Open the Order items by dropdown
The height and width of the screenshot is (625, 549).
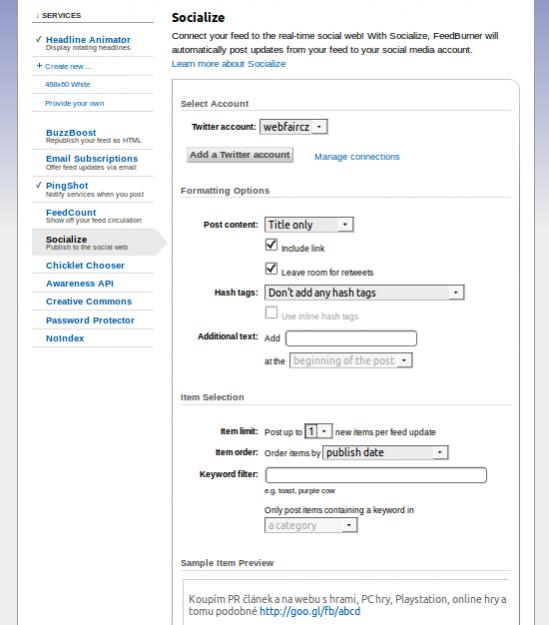(386, 452)
